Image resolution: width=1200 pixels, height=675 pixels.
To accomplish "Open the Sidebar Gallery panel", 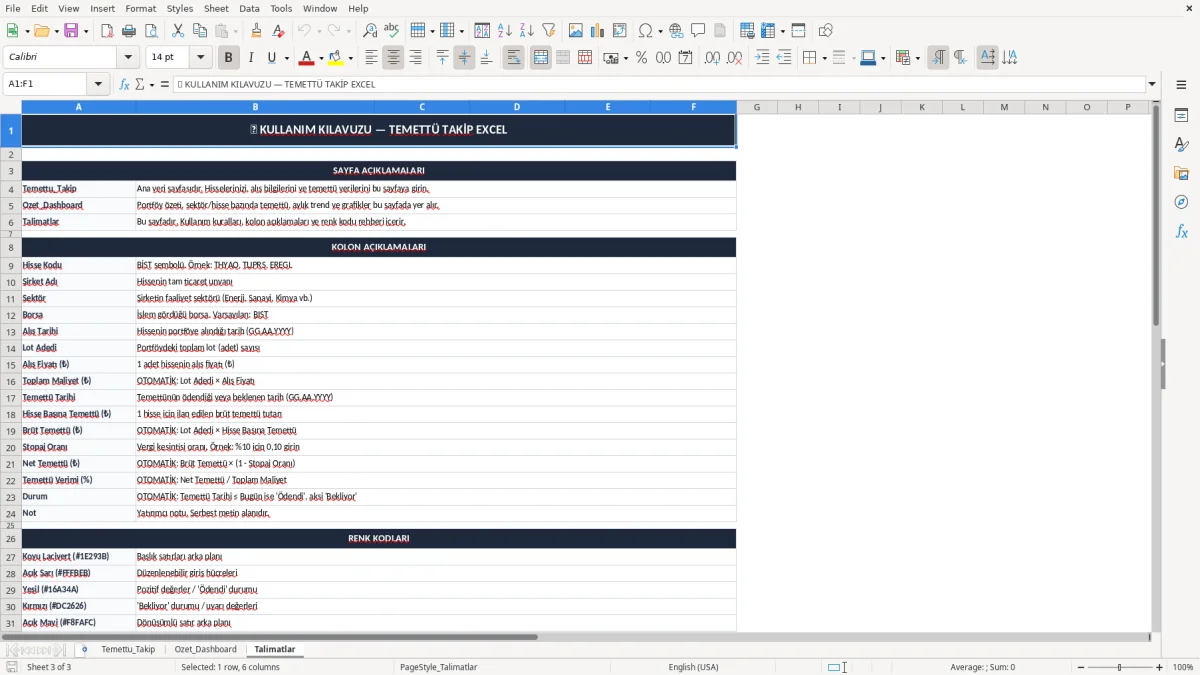I will pos(1181,174).
